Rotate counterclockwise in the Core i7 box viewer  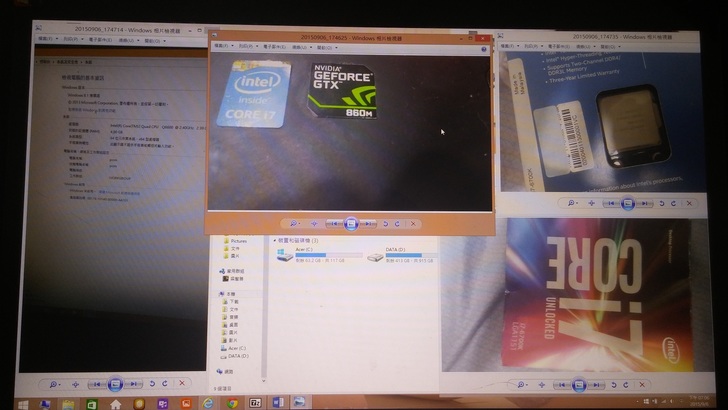(613, 385)
